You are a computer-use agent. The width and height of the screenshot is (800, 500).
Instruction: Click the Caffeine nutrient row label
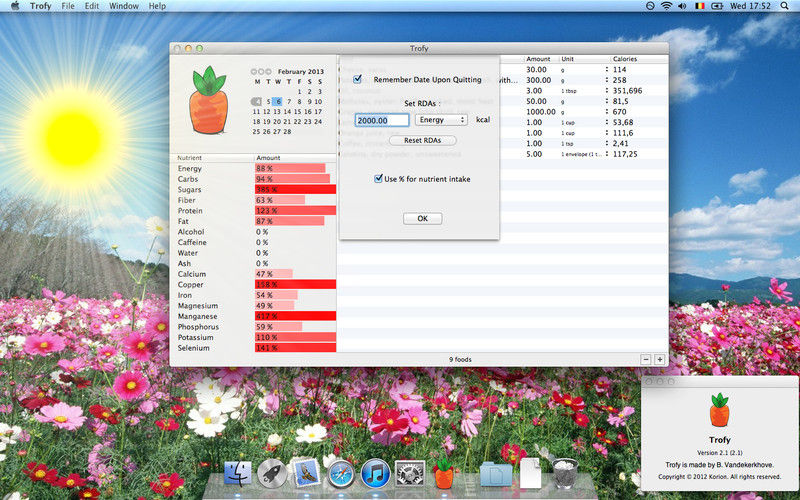click(x=192, y=242)
